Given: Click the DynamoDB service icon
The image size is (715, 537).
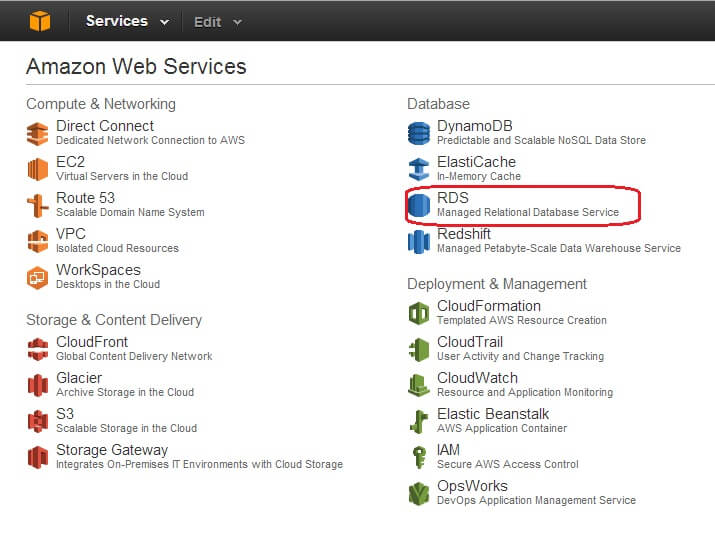Looking at the screenshot, I should point(419,134).
